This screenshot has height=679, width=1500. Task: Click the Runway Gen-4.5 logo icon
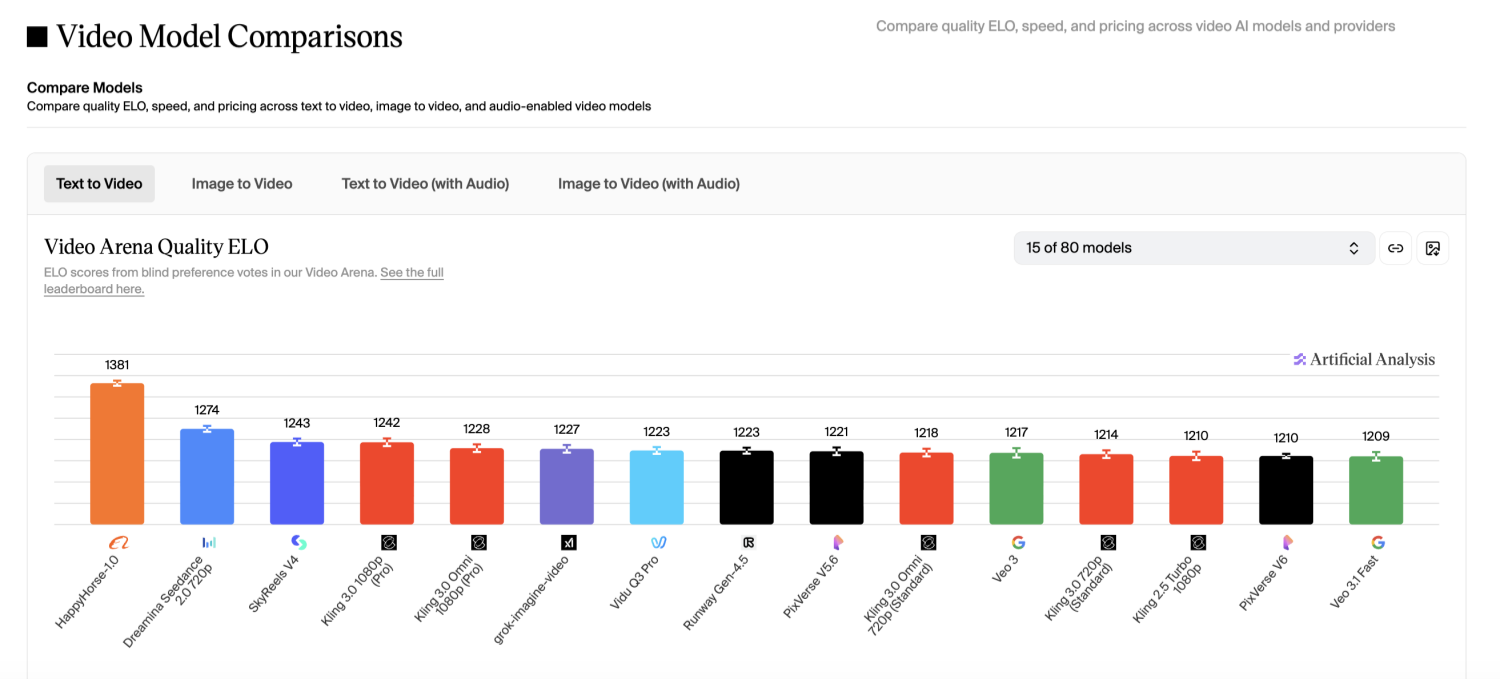[747, 542]
